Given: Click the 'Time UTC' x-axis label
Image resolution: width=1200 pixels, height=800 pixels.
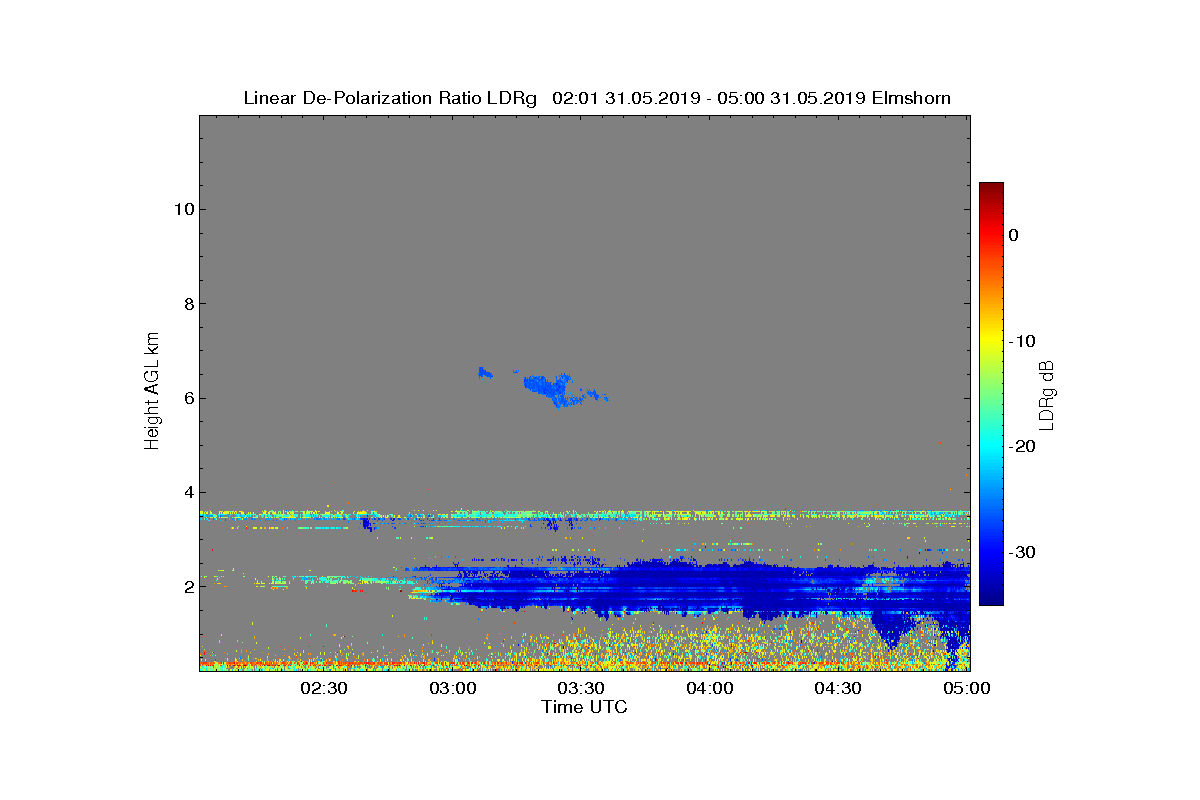Looking at the screenshot, I should 584,707.
